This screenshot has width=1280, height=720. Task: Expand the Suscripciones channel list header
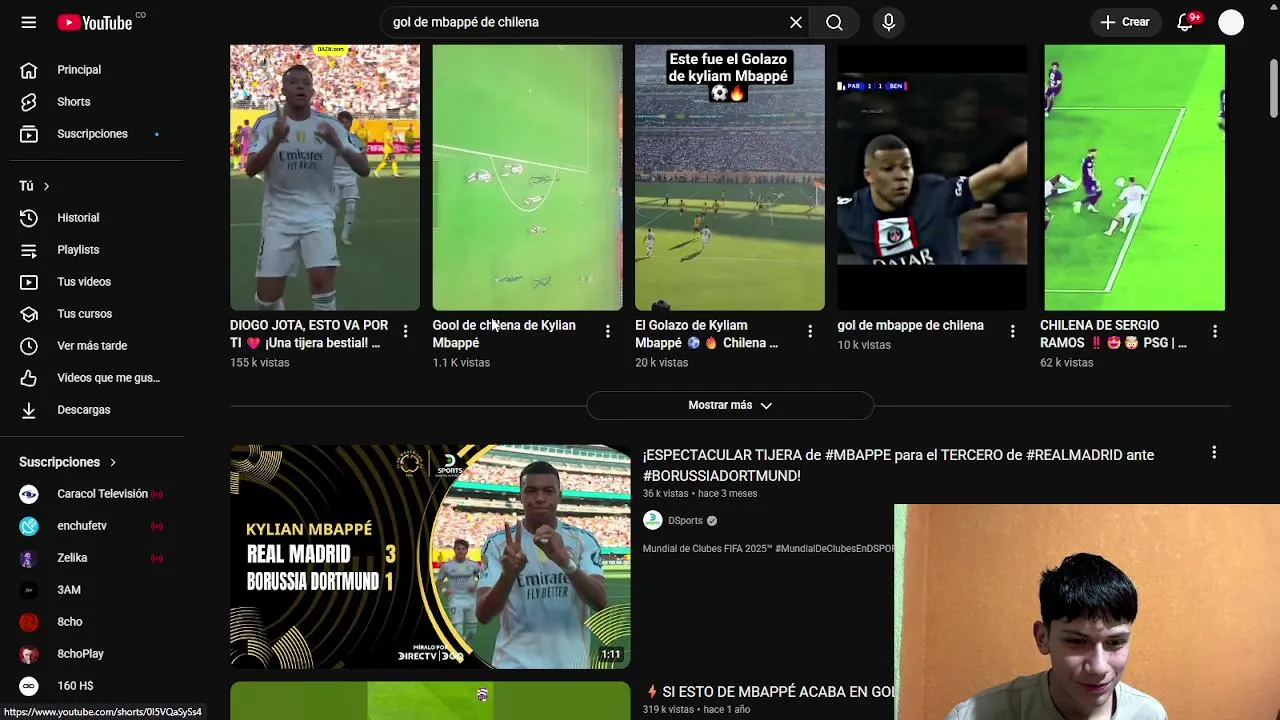68,462
